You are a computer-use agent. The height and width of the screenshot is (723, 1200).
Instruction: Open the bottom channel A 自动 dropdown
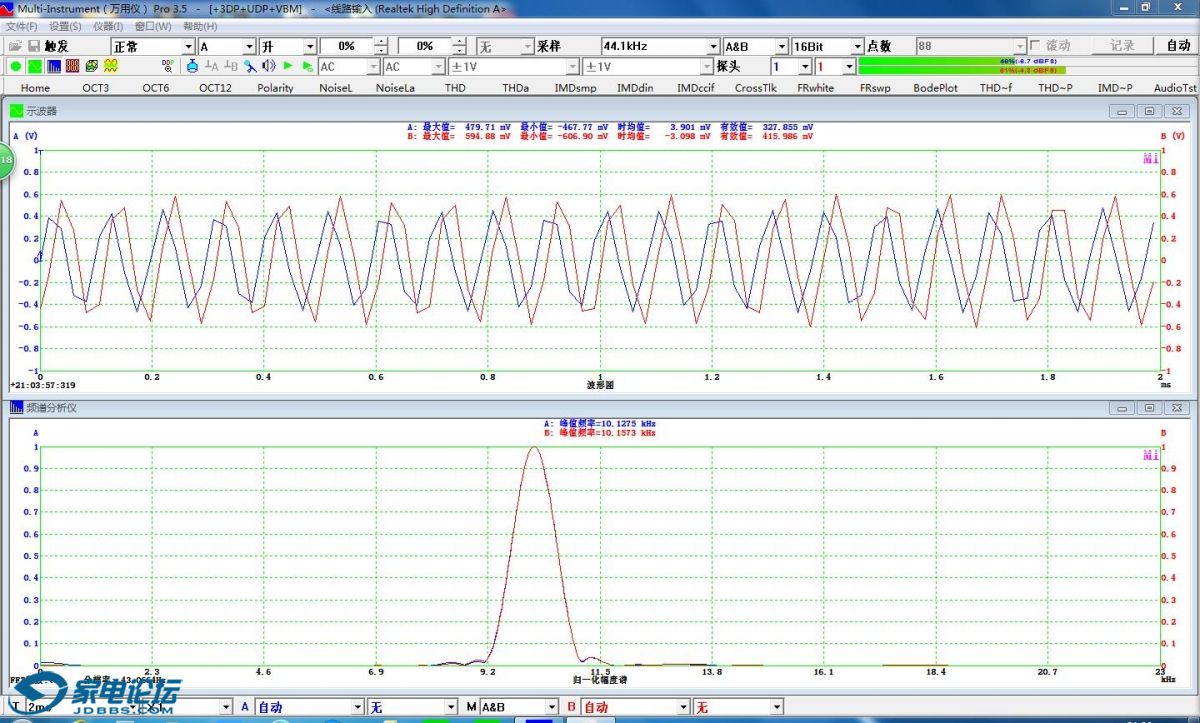[357, 707]
